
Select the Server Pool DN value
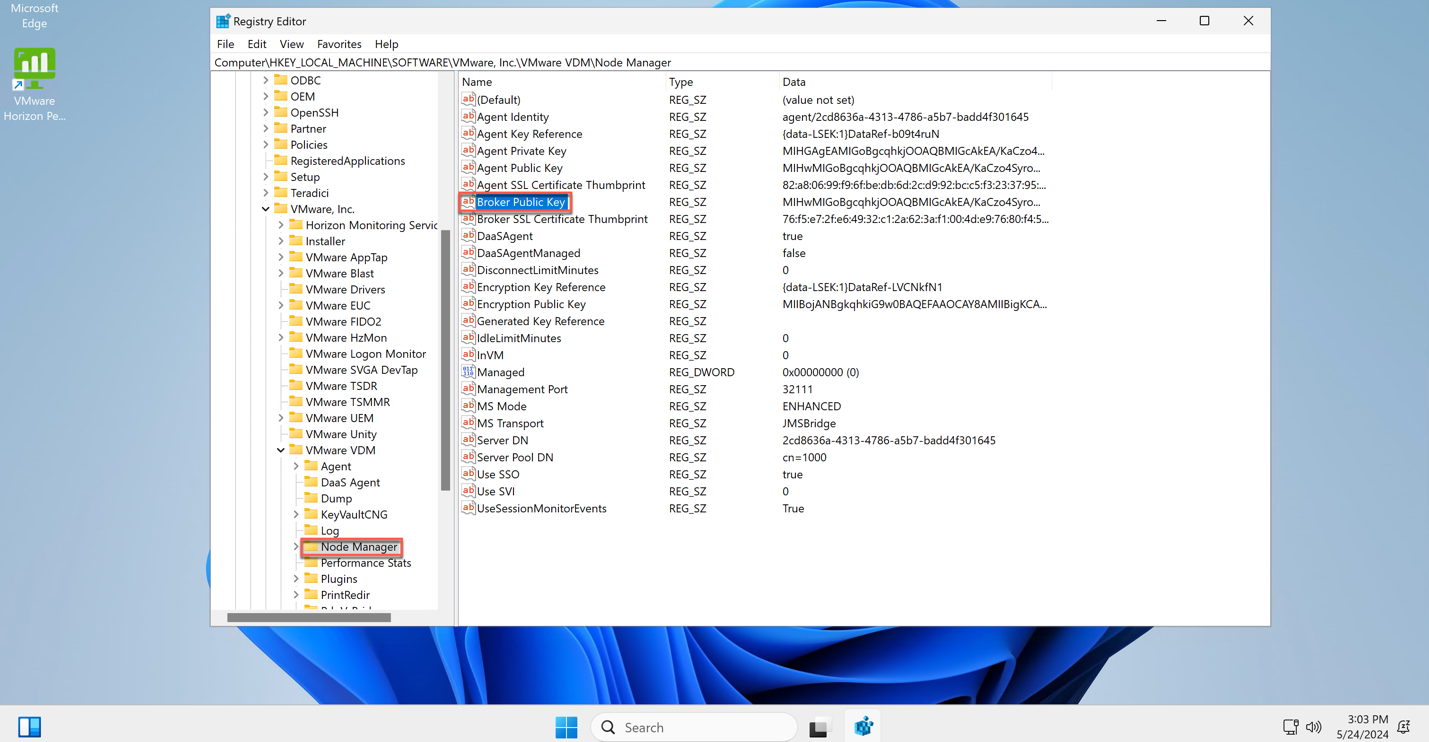(515, 457)
